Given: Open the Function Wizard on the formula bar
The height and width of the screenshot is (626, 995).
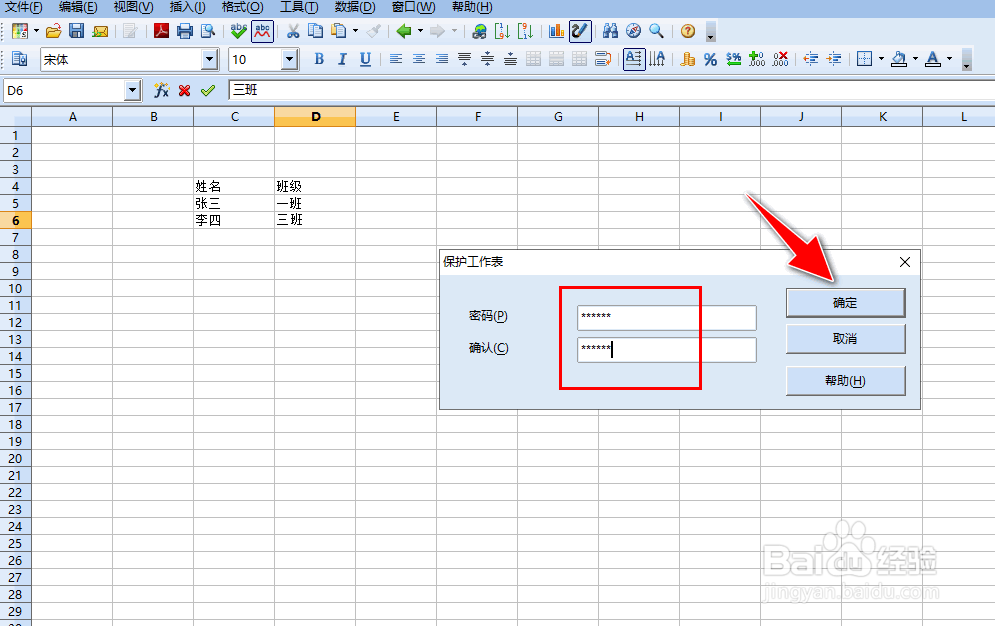Looking at the screenshot, I should click(x=160, y=91).
